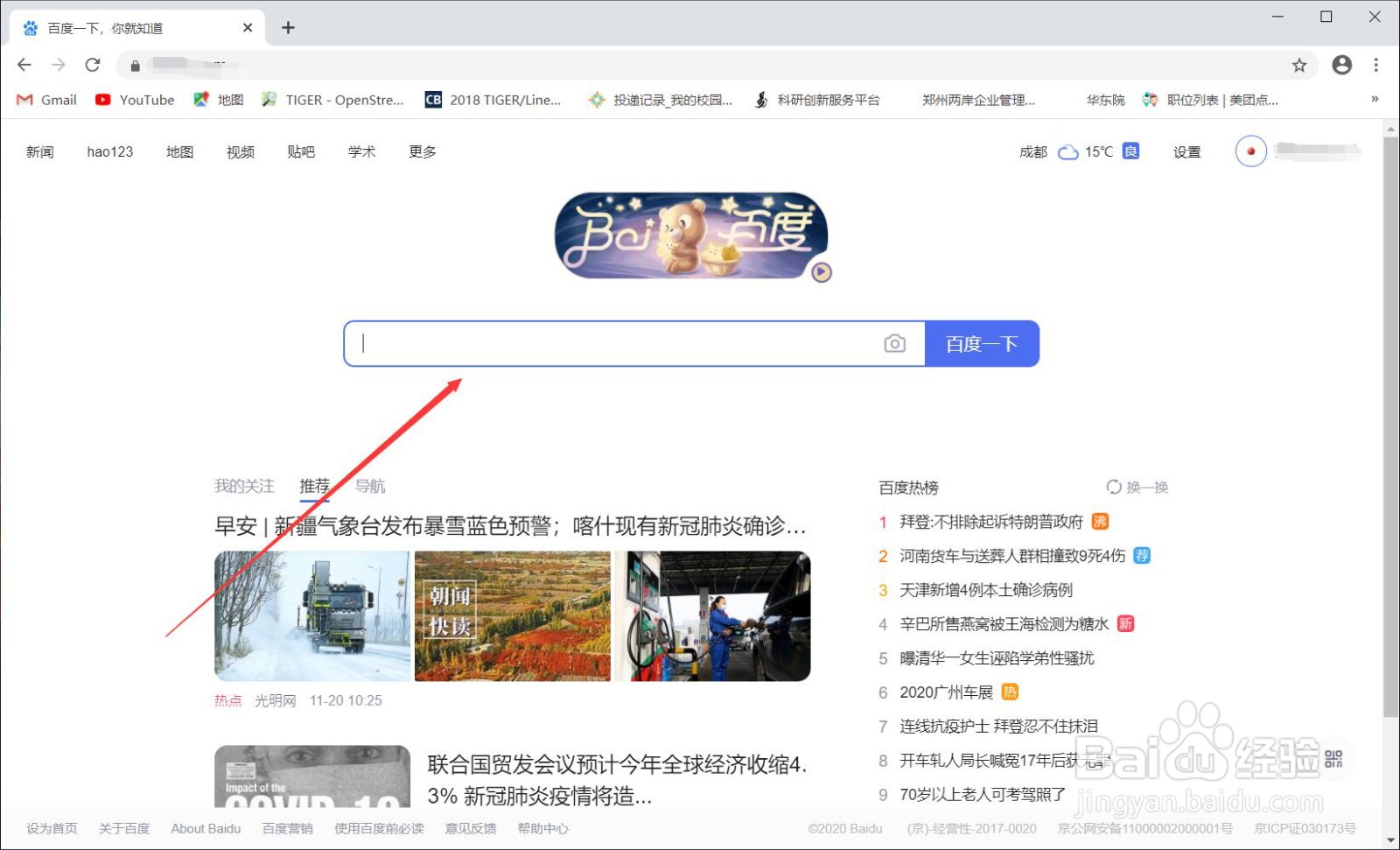This screenshot has height=850, width=1400.
Task: Click the 帮助中心 footer link
Action: pos(542,829)
